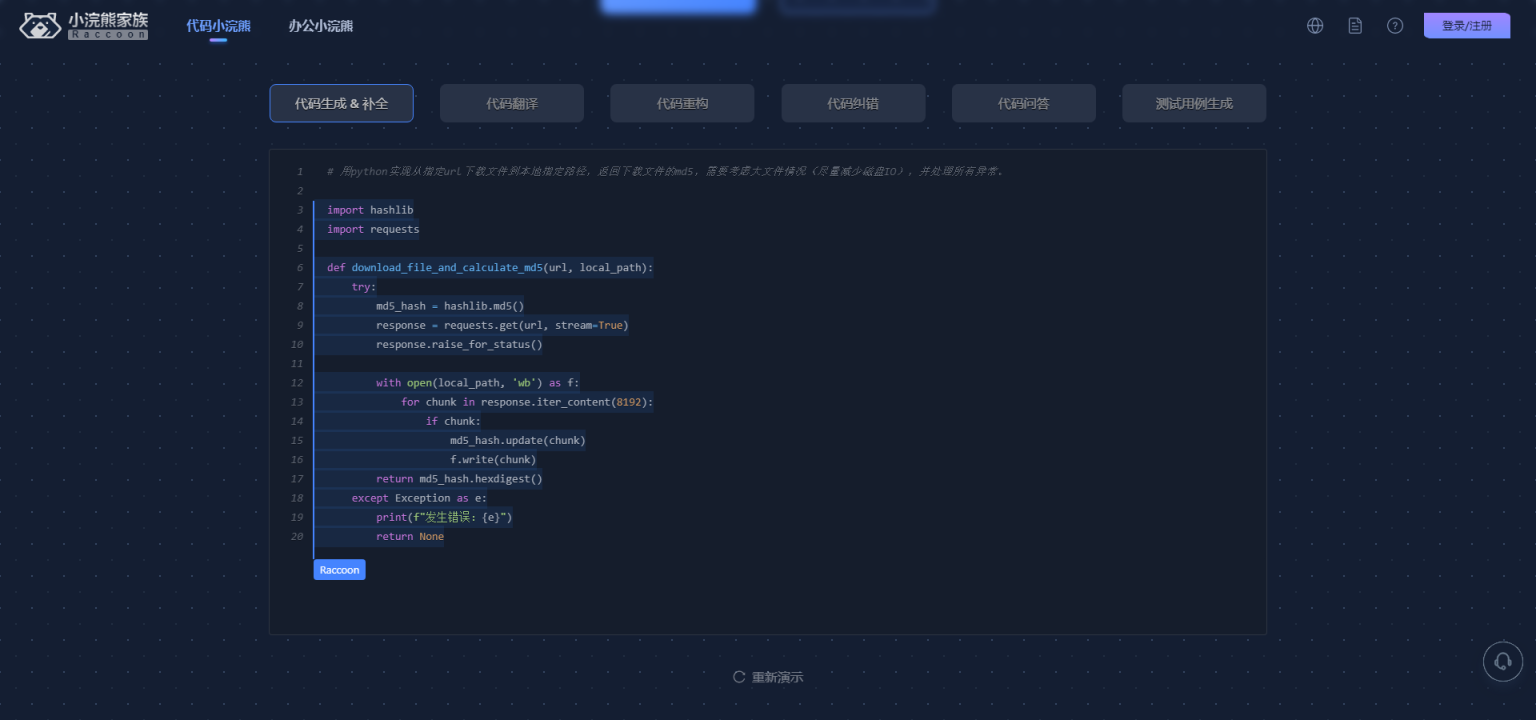Click the comment on code line 1
The image size is (1536, 720).
tap(664, 171)
